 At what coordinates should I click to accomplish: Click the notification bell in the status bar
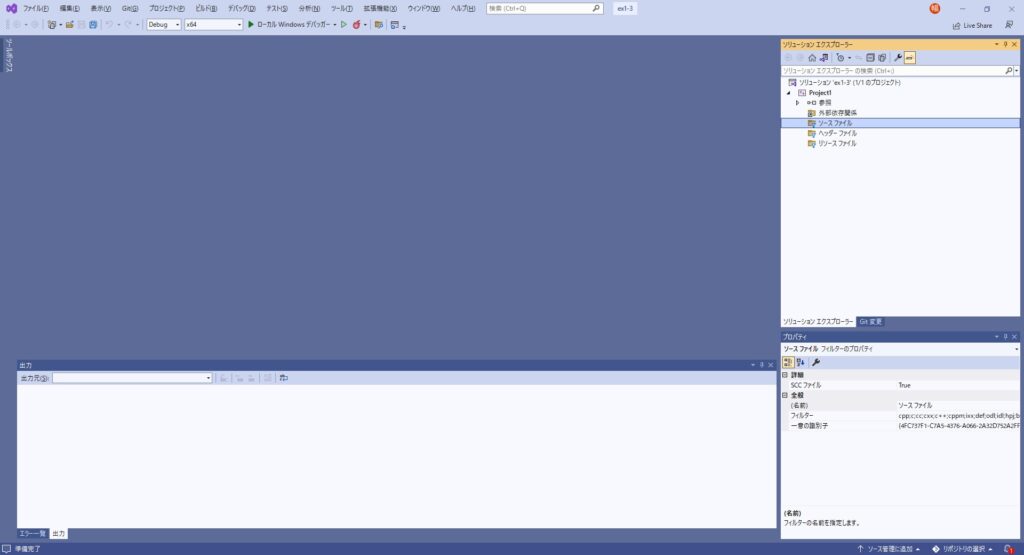tap(1008, 549)
